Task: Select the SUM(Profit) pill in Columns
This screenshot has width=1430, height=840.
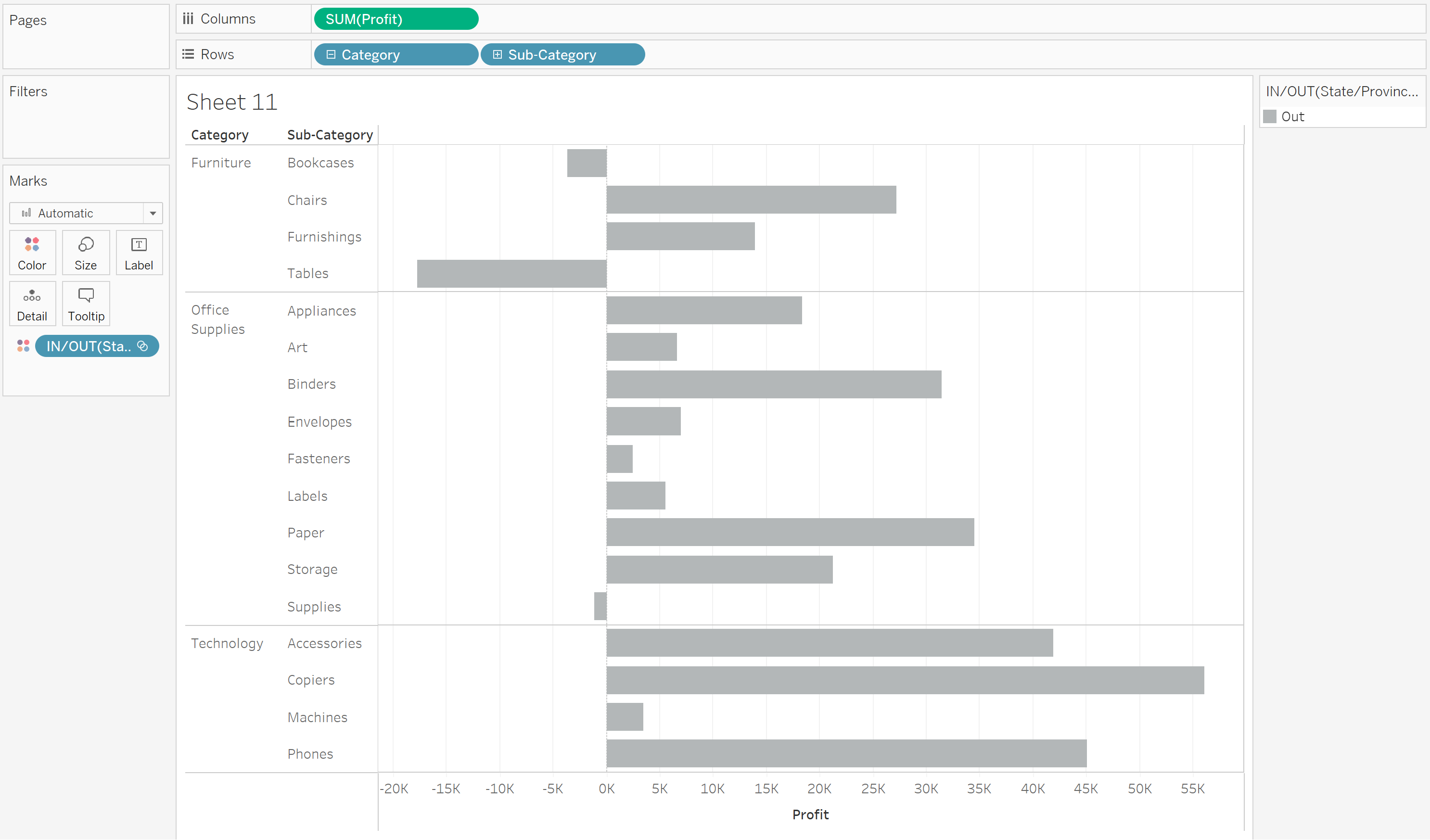Action: pyautogui.click(x=396, y=19)
